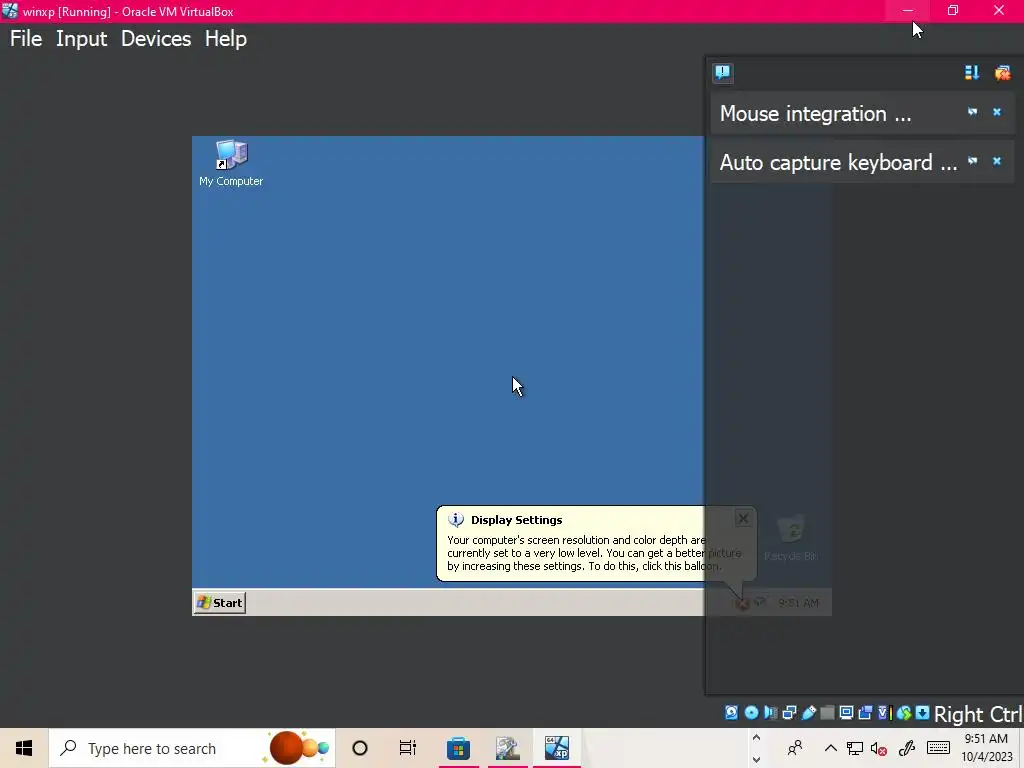Open the touch keyboard tray icon
The height and width of the screenshot is (768, 1024).
point(938,748)
